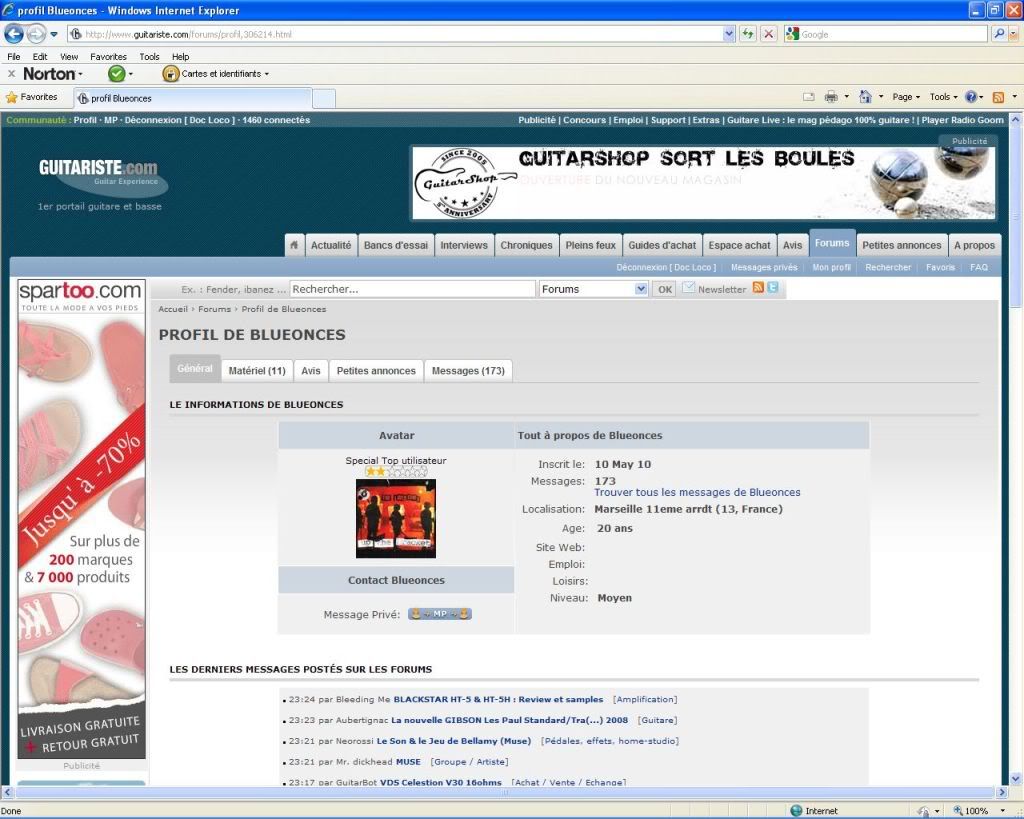Expand the address bar history dropdown
The height and width of the screenshot is (819, 1024).
(x=729, y=34)
